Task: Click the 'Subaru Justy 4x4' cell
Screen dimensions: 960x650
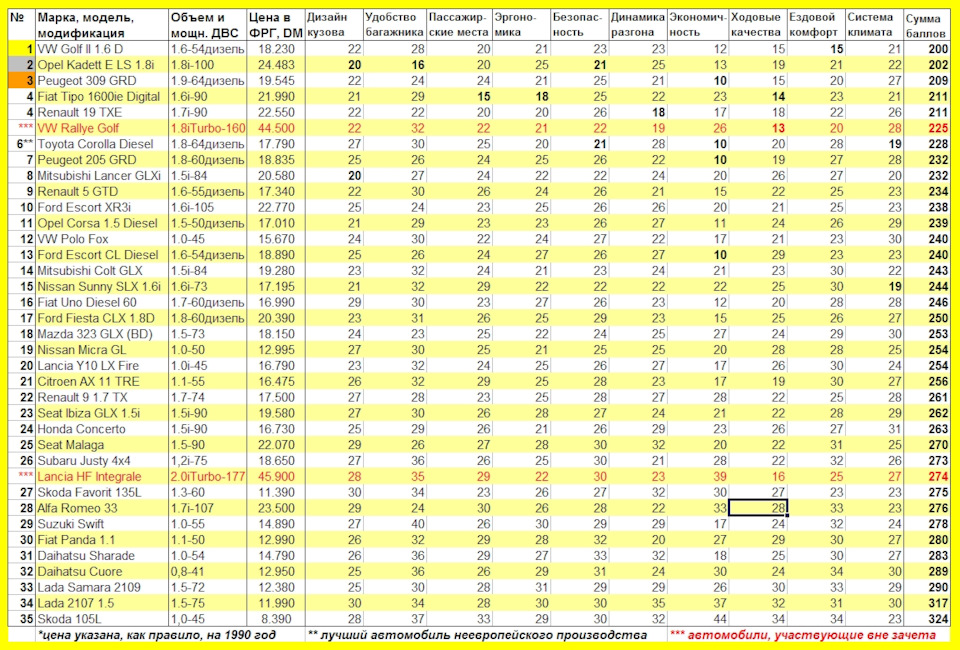Action: point(102,461)
